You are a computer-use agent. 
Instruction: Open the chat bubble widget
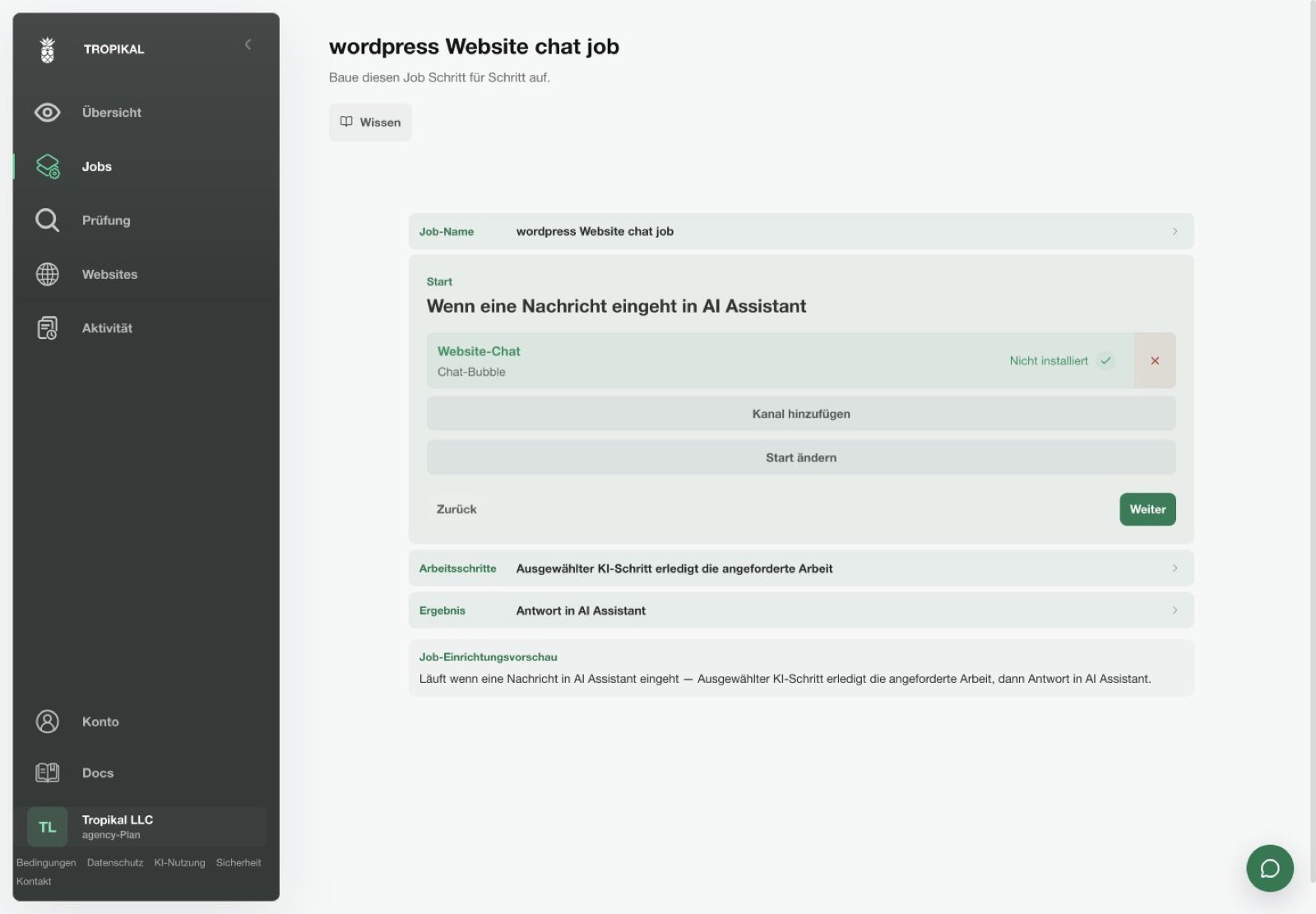point(1270,868)
